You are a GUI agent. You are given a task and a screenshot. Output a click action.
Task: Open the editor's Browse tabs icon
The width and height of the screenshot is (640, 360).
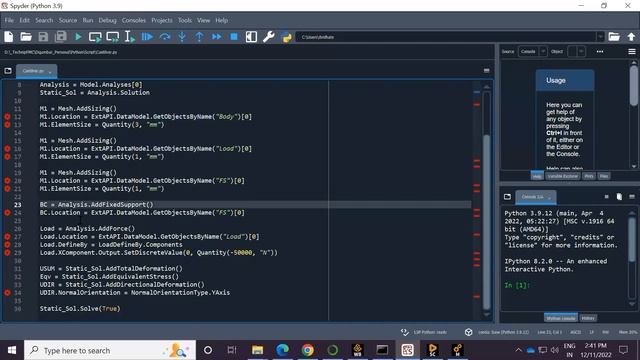click(8, 71)
